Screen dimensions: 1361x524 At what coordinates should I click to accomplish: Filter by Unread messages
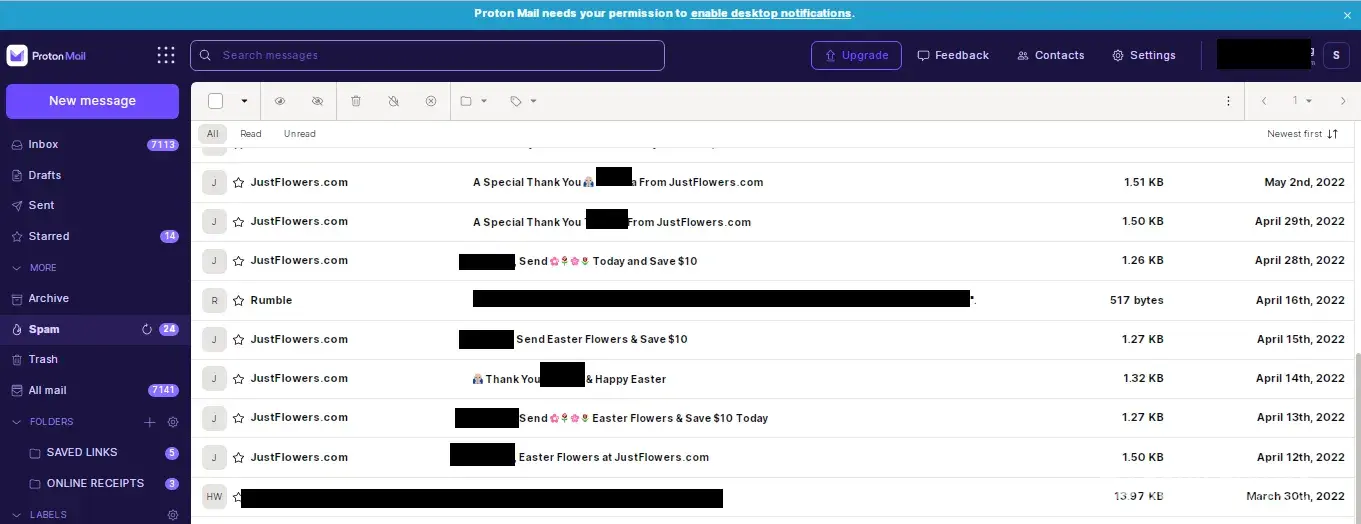click(300, 134)
